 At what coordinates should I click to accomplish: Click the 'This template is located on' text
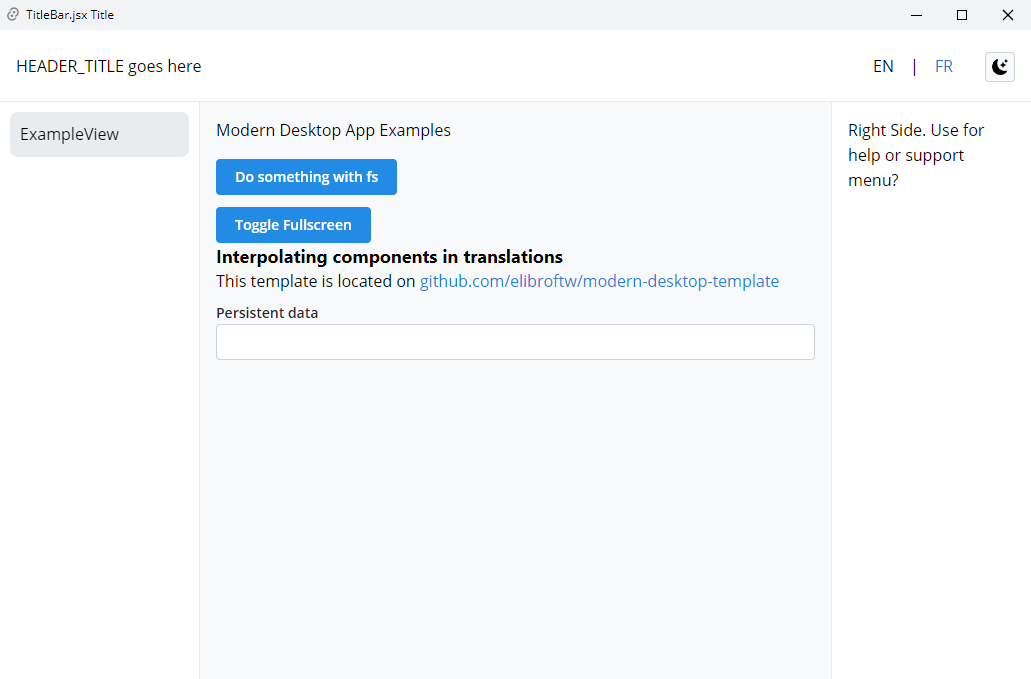click(x=315, y=282)
